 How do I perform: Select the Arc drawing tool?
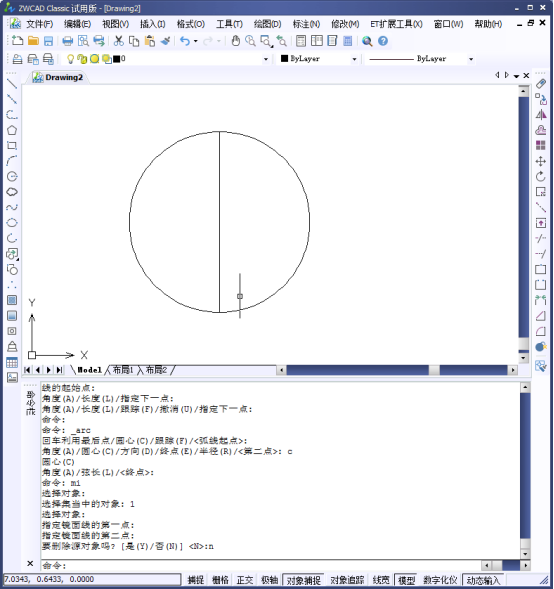[x=12, y=161]
